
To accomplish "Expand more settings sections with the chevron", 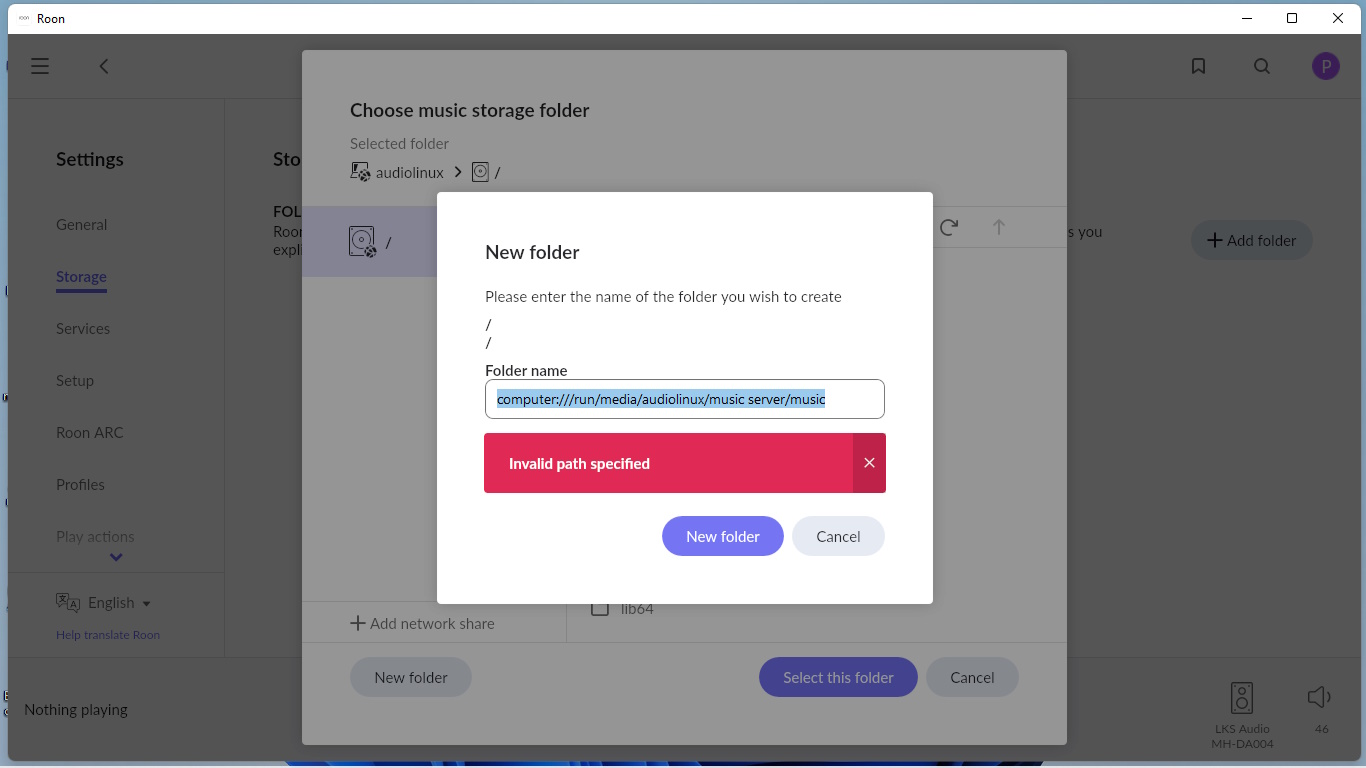I will [x=116, y=557].
